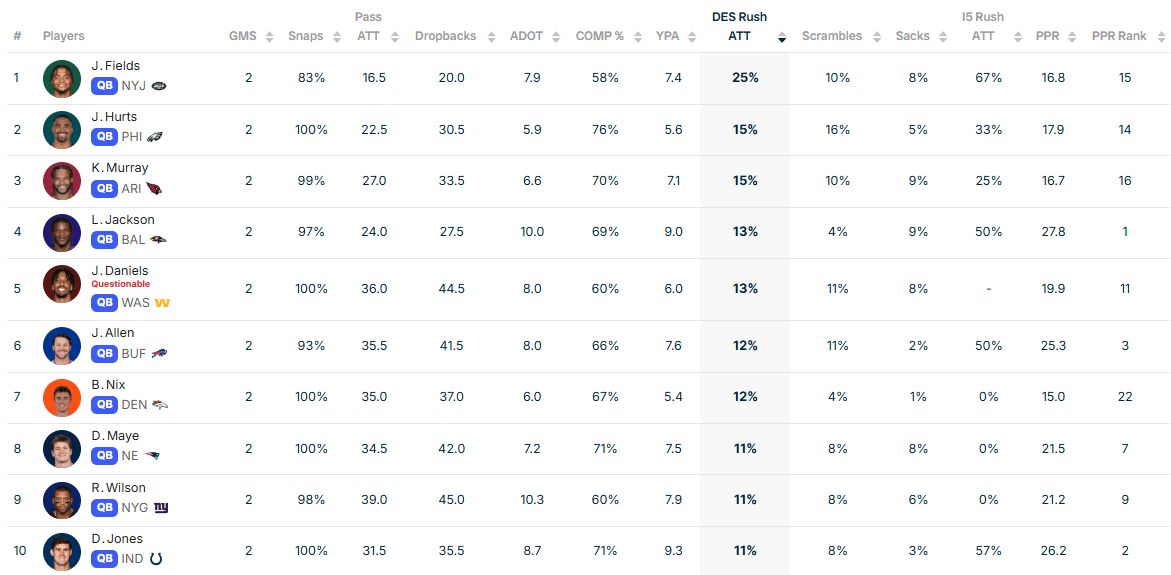Screen dimensions: 1171x575
Task: Sort by Scrambles column header
Action: click(877, 37)
